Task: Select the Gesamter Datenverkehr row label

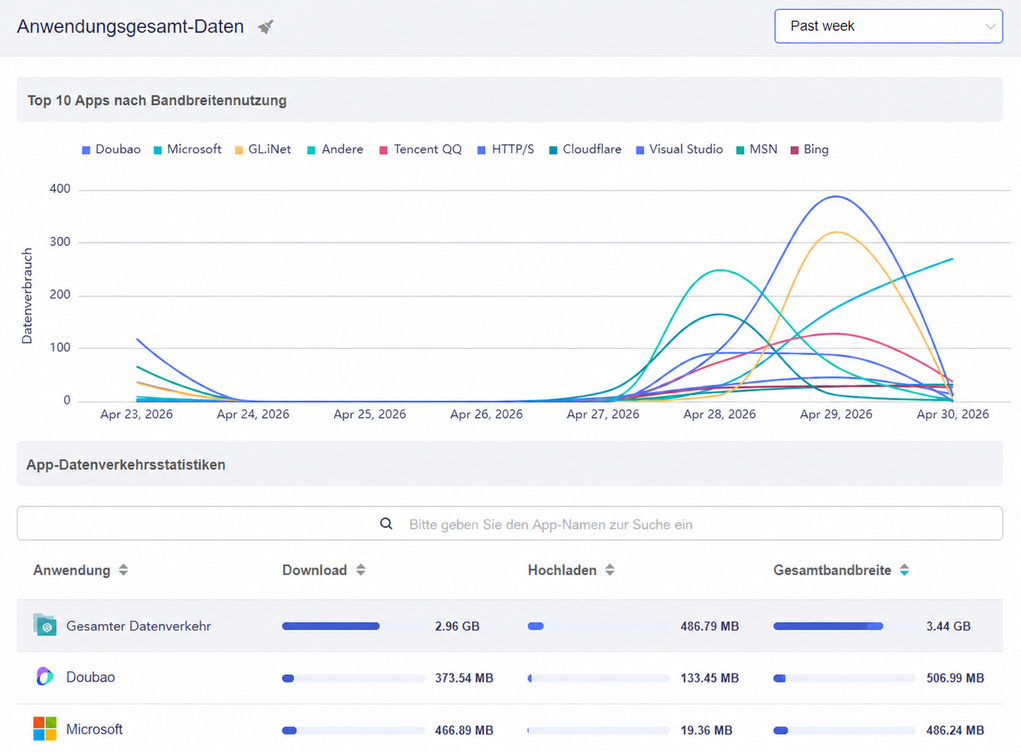Action: tap(139, 626)
